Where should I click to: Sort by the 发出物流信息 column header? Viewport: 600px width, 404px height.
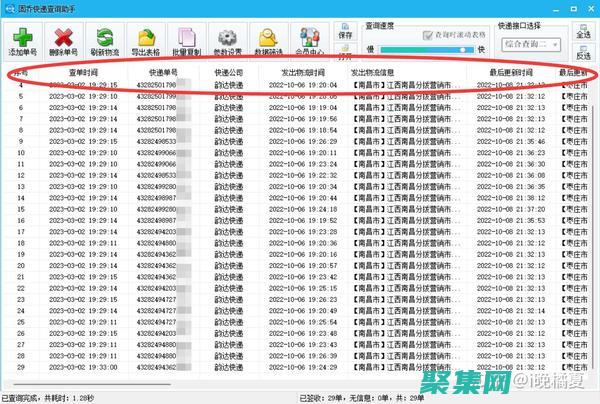point(372,72)
